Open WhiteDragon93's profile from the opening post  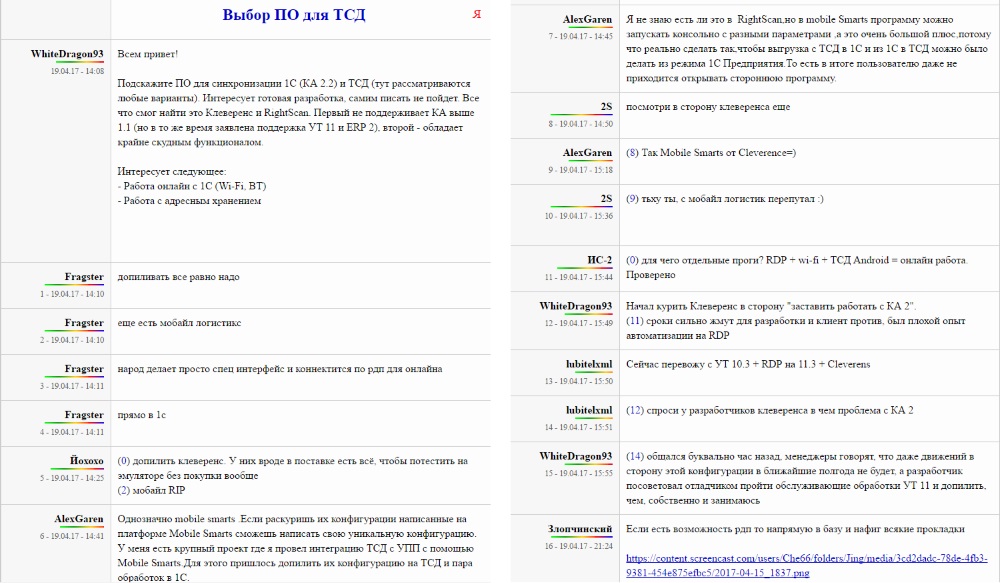tap(67, 54)
